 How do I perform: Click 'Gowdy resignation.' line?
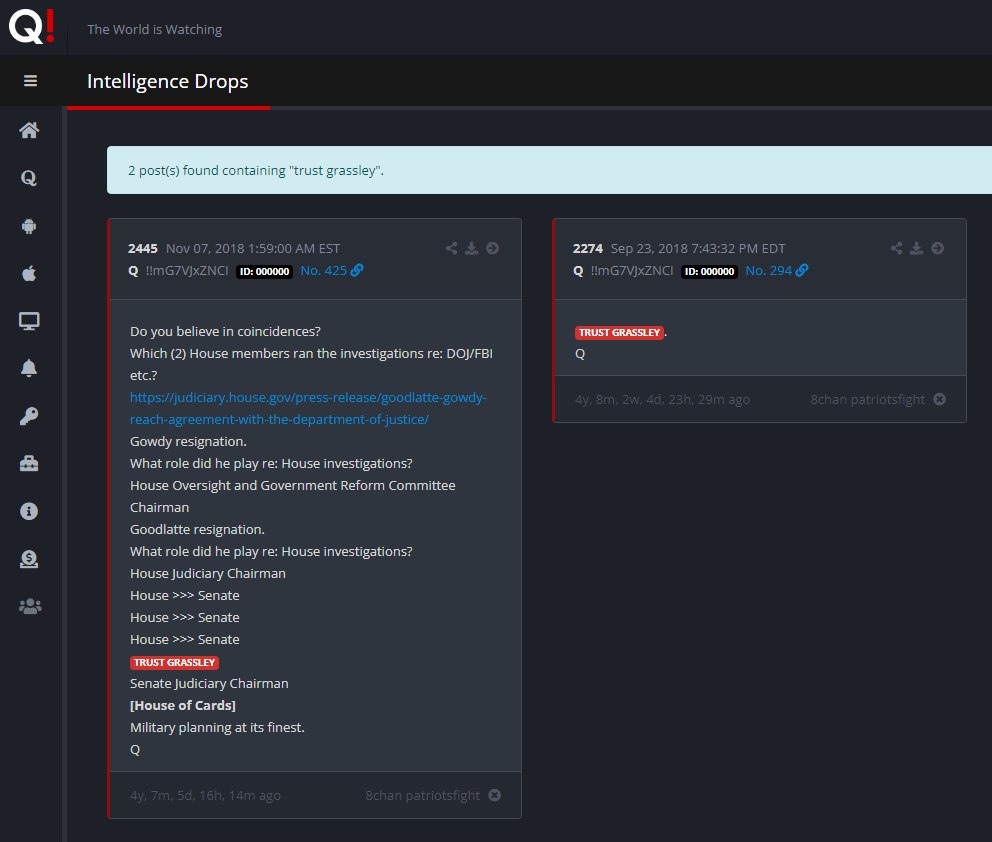(x=188, y=442)
